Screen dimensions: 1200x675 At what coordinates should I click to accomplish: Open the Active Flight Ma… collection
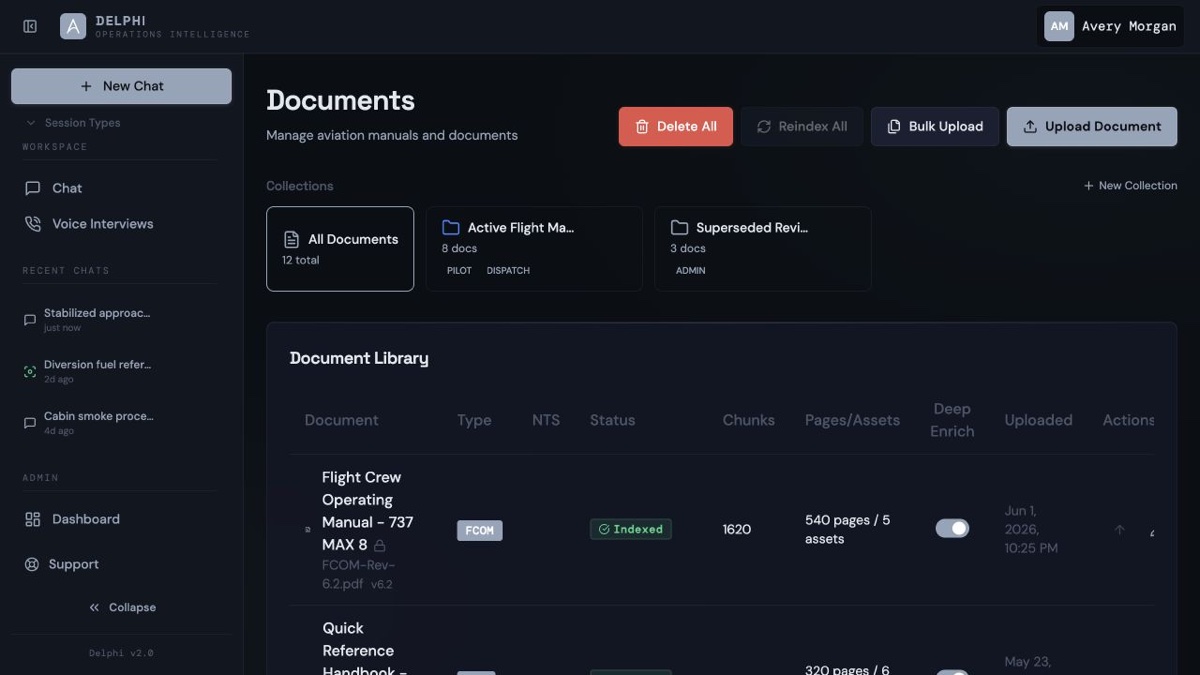[534, 249]
